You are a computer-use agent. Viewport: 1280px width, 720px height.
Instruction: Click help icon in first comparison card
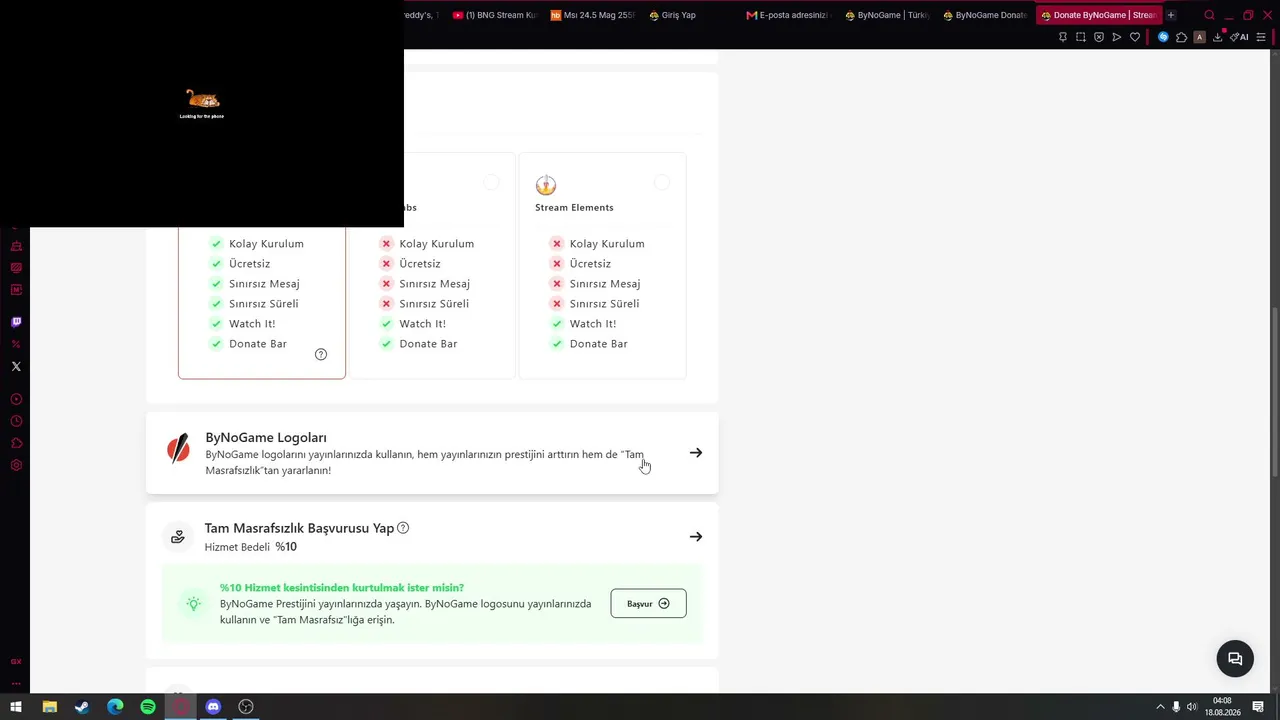coord(321,354)
